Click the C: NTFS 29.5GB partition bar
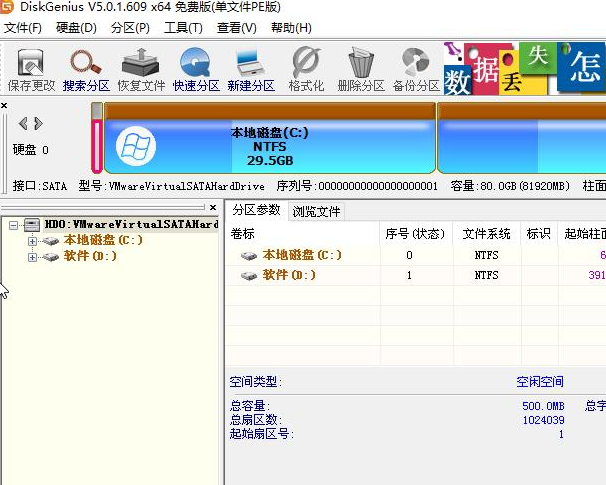606x485 pixels. click(x=269, y=146)
